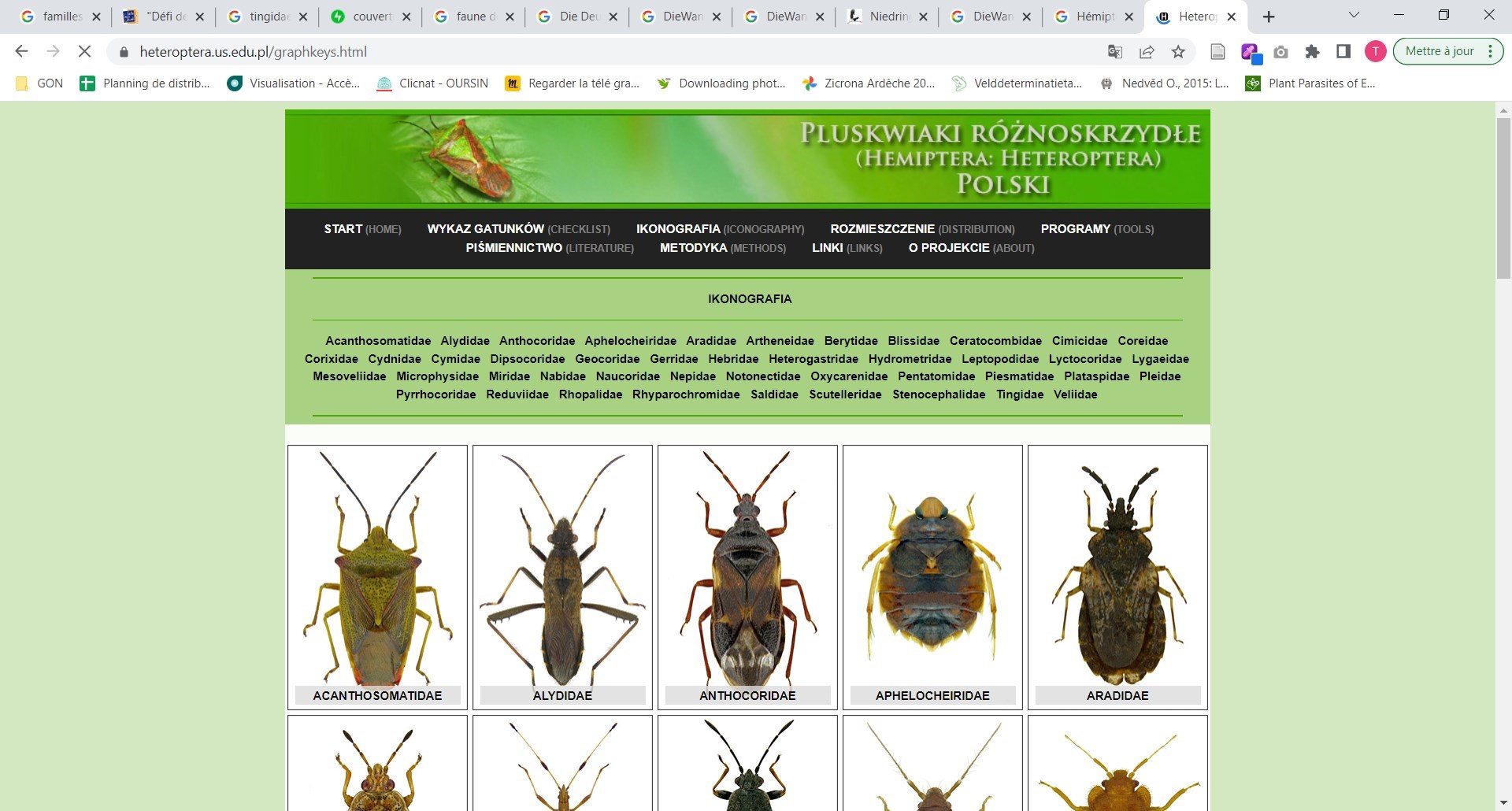
Task: Open the "Plant Parasites of E..." bookmark
Action: tap(1311, 83)
